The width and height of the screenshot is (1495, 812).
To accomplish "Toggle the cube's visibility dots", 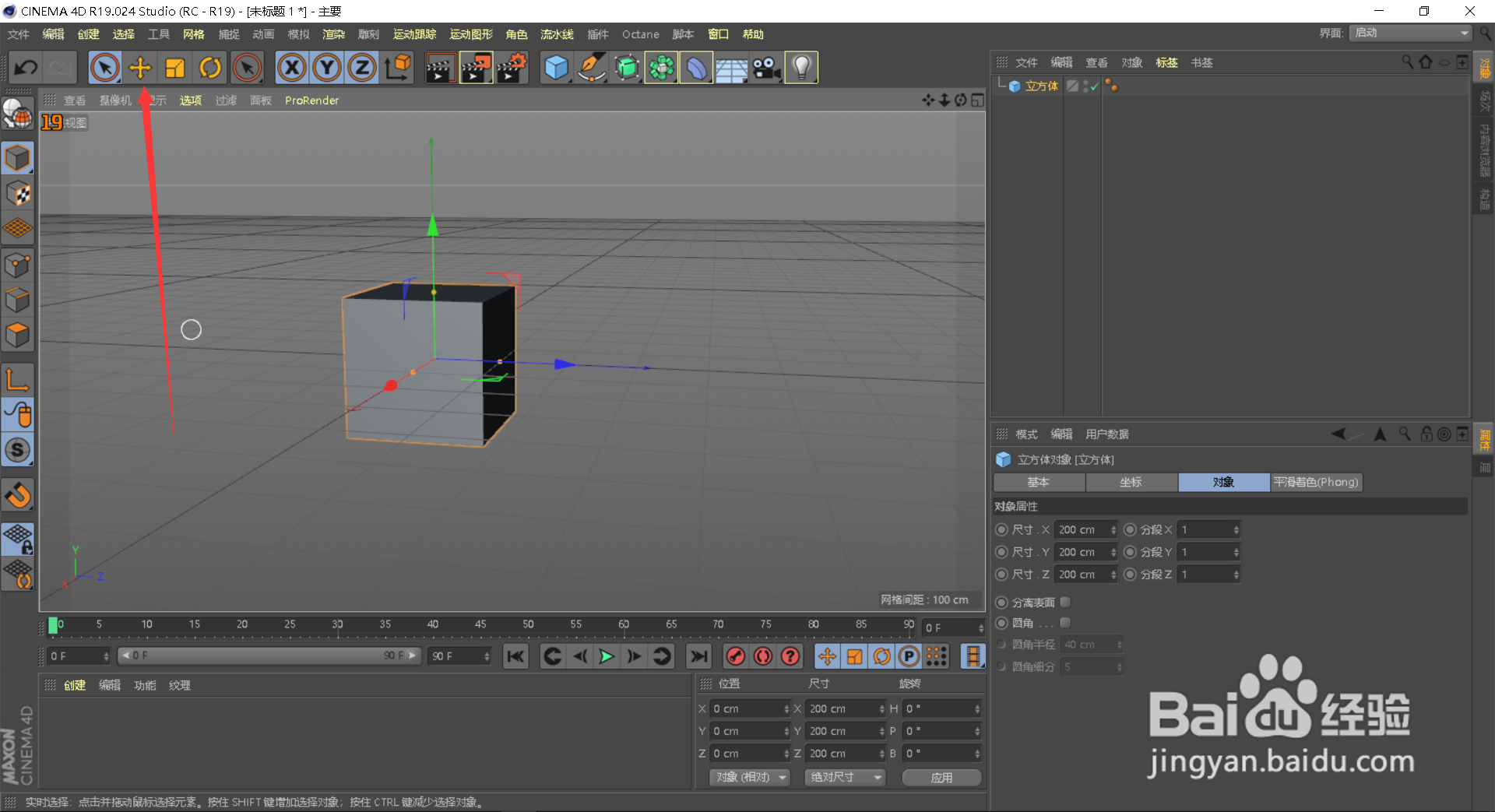I will [1086, 86].
